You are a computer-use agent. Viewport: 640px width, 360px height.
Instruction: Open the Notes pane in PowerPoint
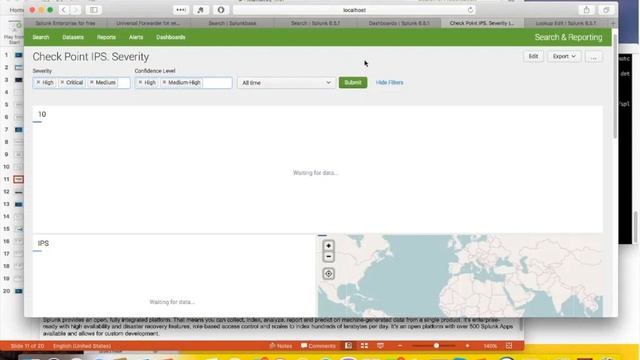pyautogui.click(x=280, y=346)
